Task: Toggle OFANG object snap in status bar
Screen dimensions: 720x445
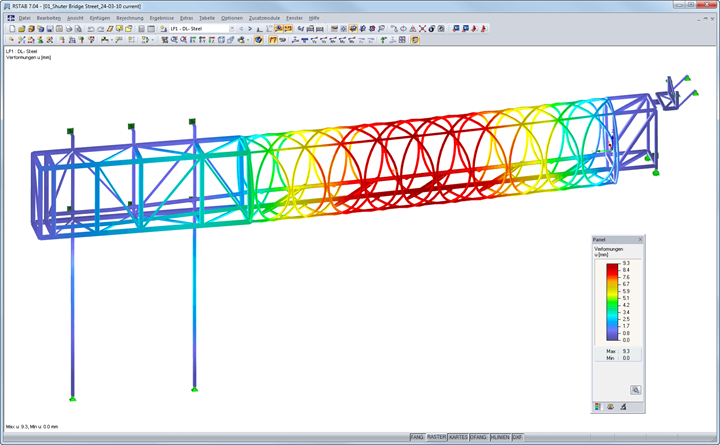Action: click(478, 437)
